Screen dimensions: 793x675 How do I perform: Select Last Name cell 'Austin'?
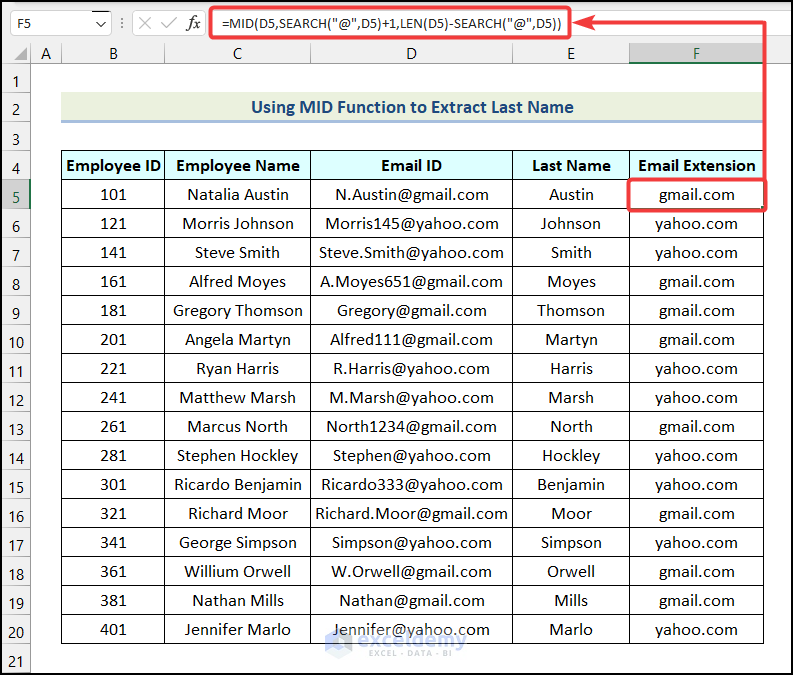(x=571, y=195)
